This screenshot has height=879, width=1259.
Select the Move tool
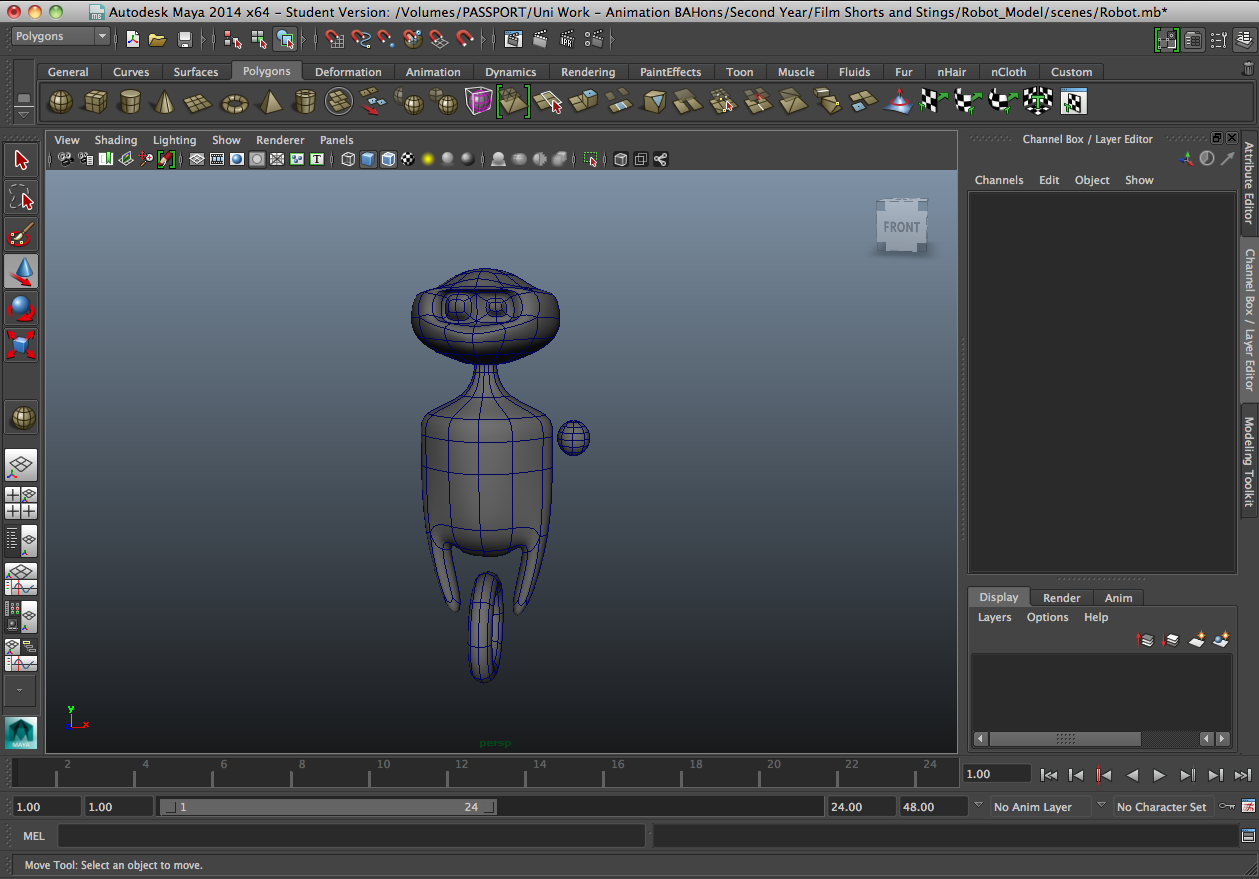(x=20, y=270)
